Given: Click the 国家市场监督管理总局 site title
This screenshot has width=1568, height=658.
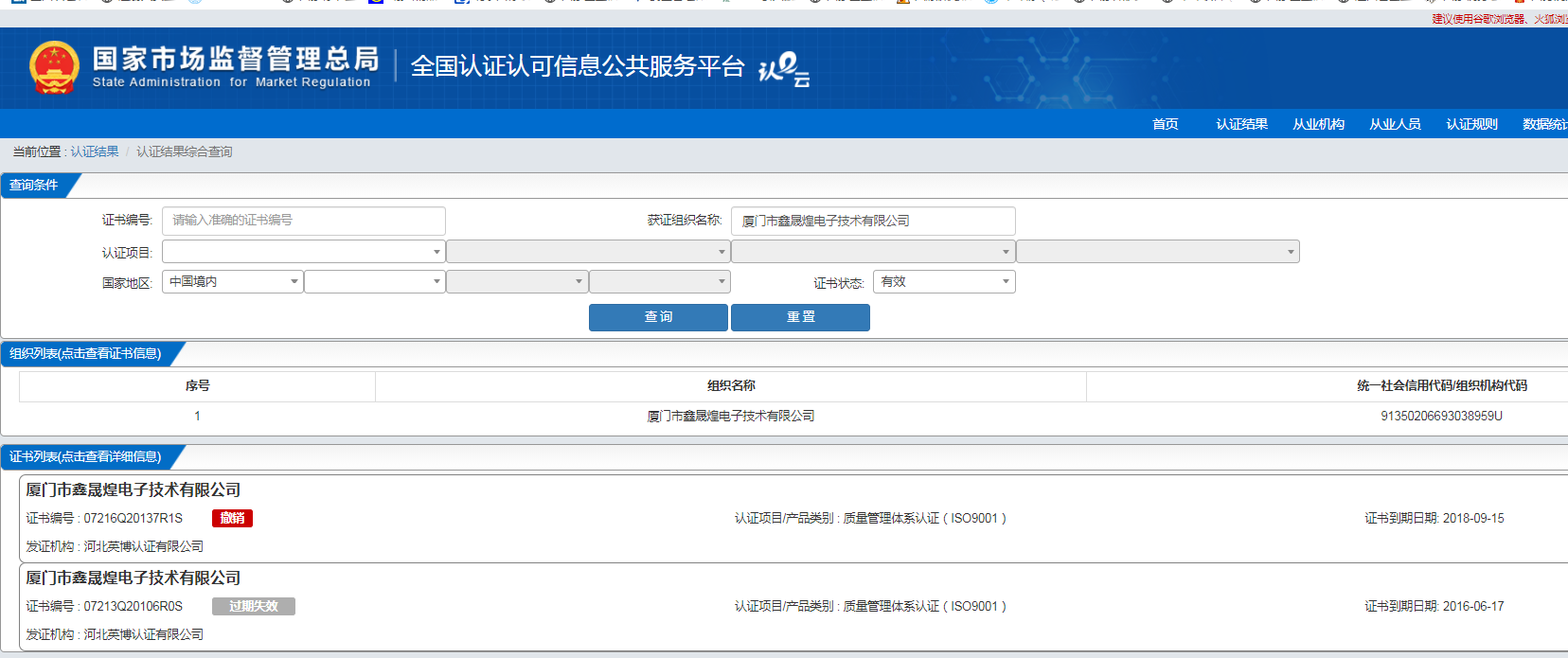Looking at the screenshot, I should [236, 59].
